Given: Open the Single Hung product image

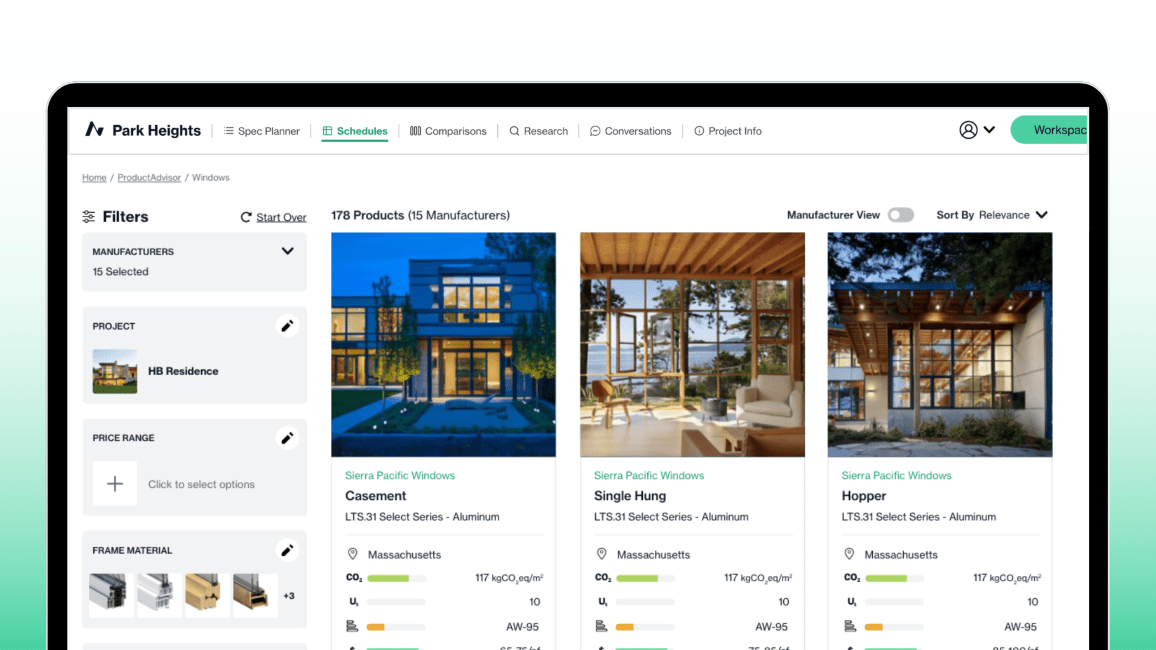Looking at the screenshot, I should (692, 344).
